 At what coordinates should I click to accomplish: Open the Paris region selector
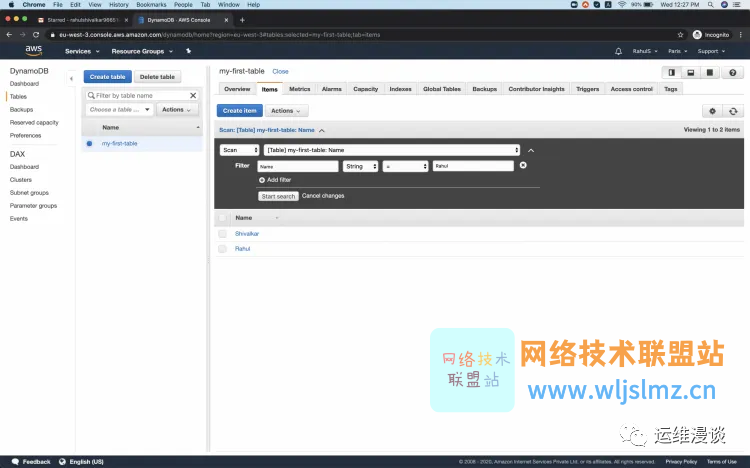677,51
